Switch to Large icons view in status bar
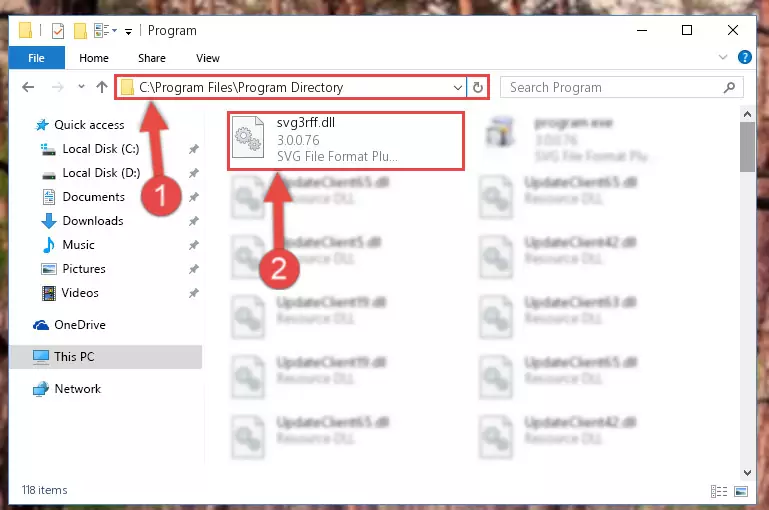The height and width of the screenshot is (510, 769). [741, 491]
